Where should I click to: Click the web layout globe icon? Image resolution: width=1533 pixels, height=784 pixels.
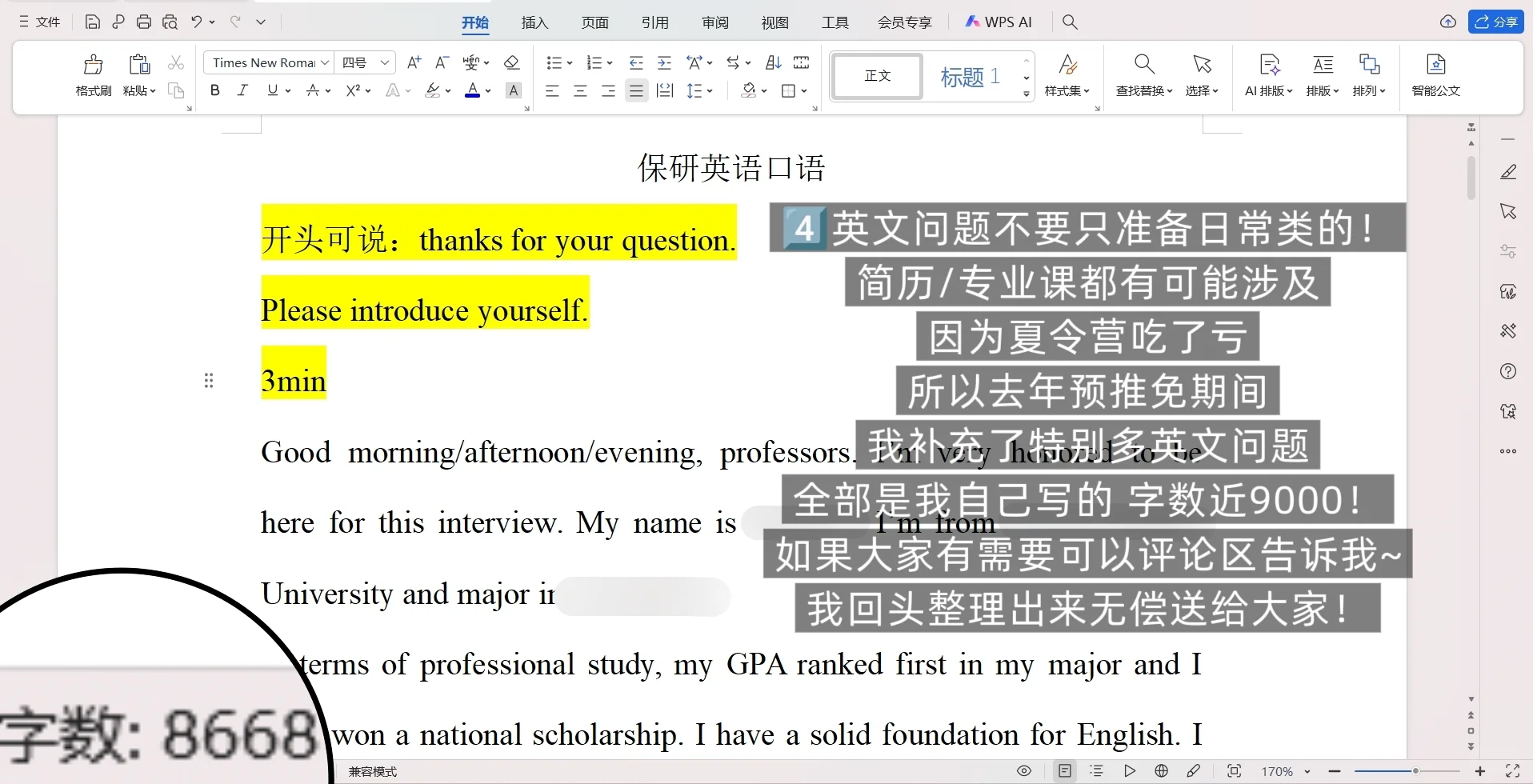tap(1162, 771)
